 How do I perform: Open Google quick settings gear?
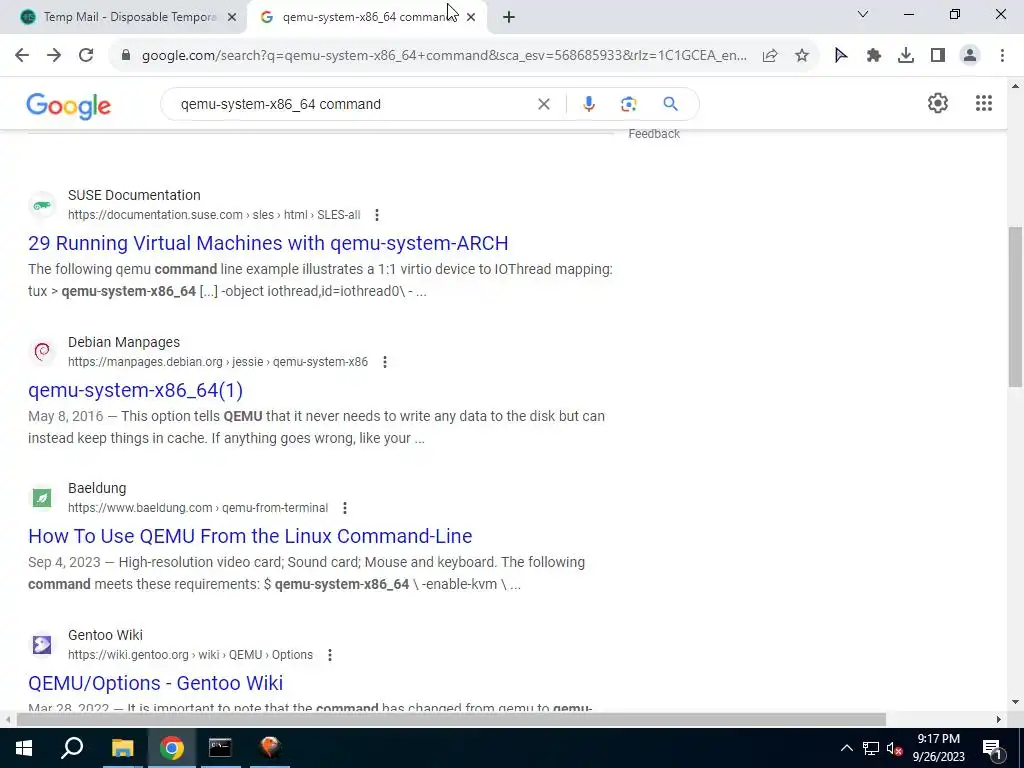pos(938,103)
